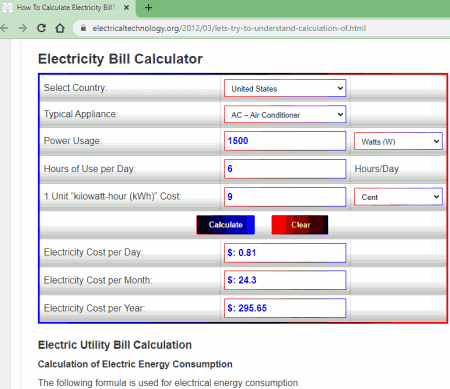The height and width of the screenshot is (389, 450).
Task: Click the red Clear button
Action: point(300,225)
